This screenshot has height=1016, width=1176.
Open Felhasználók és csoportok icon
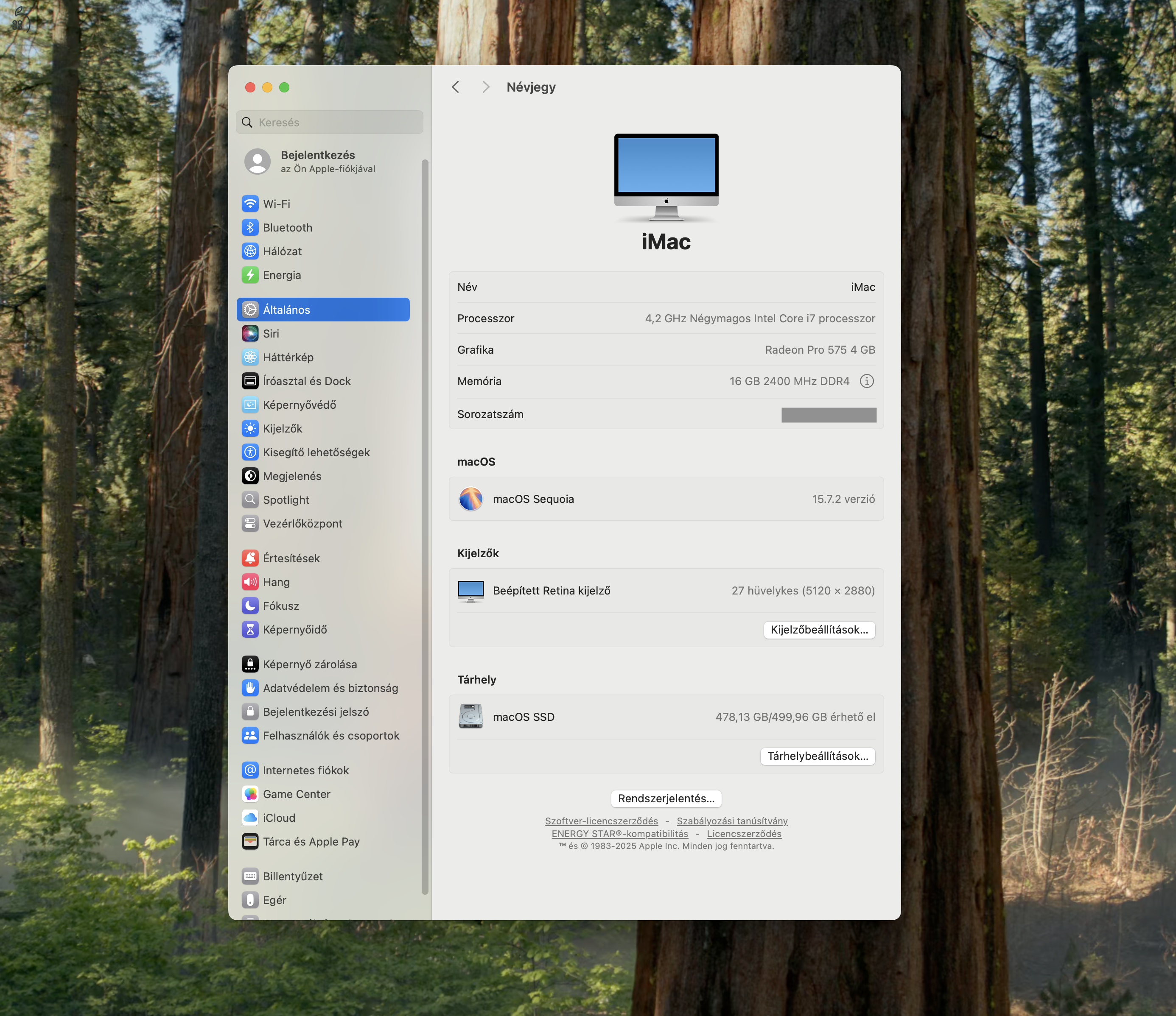(x=250, y=736)
